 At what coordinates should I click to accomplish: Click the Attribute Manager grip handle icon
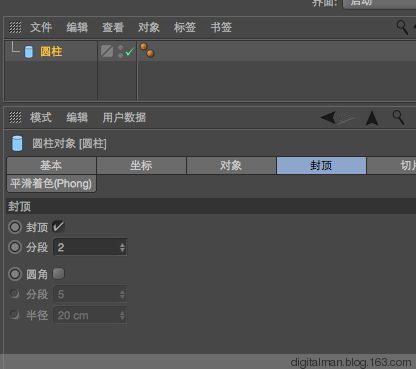pyautogui.click(x=15, y=117)
